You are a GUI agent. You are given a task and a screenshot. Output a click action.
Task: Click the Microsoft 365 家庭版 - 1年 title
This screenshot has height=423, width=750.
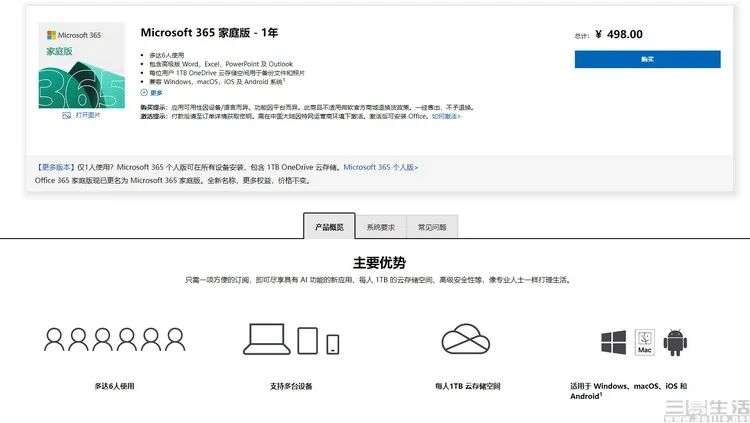(209, 33)
